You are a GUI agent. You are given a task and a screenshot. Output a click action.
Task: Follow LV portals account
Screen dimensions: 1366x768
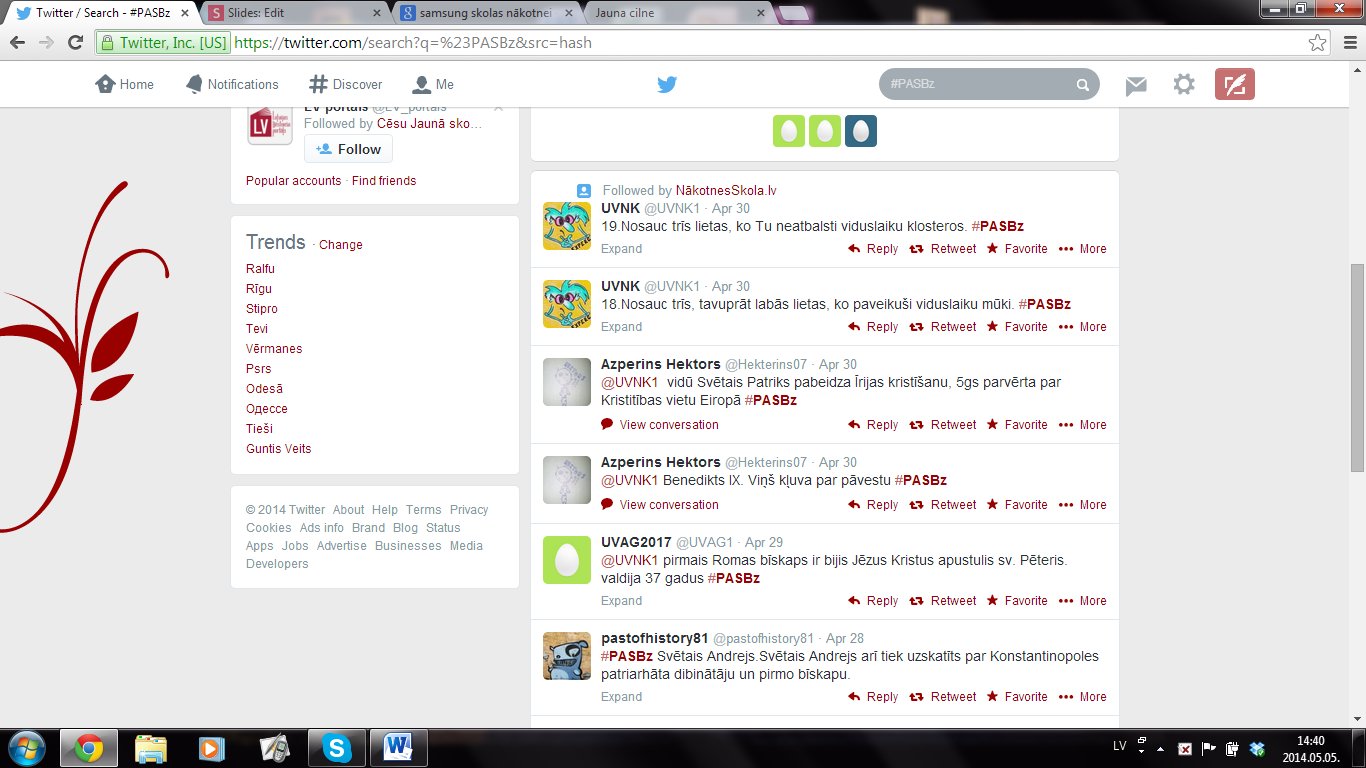click(x=349, y=149)
